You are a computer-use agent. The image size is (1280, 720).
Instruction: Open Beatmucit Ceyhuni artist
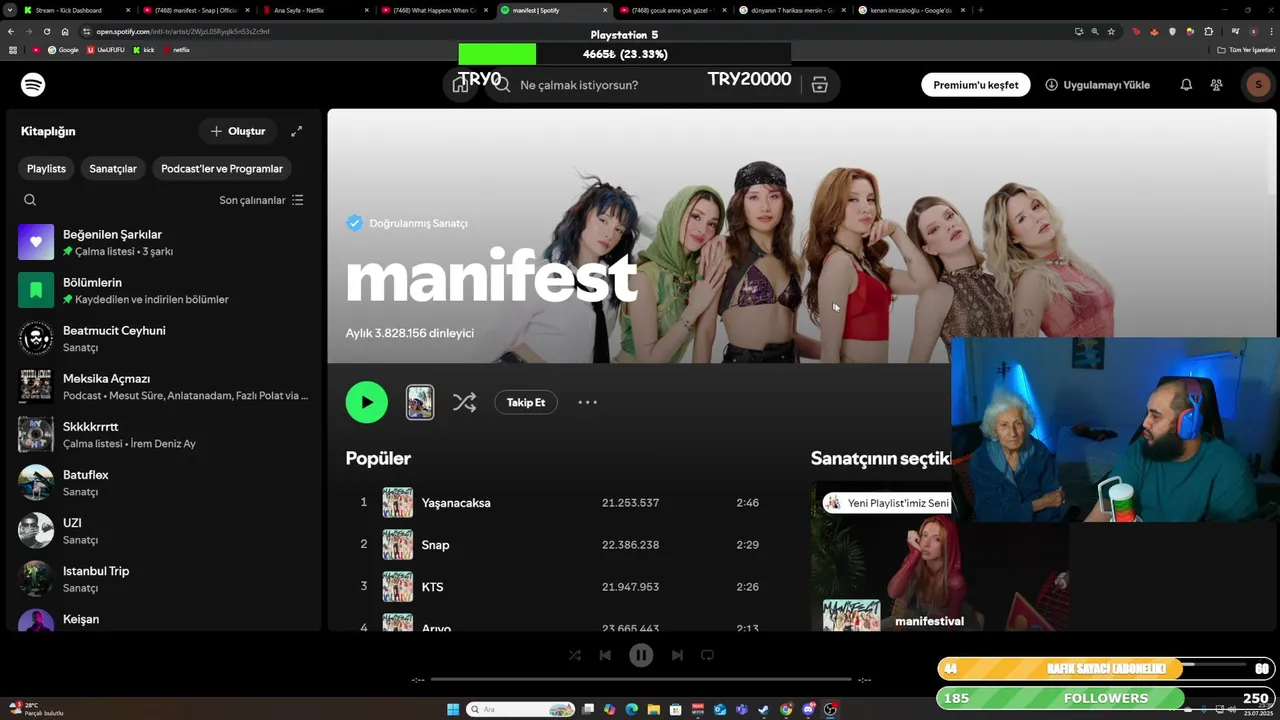(165, 338)
